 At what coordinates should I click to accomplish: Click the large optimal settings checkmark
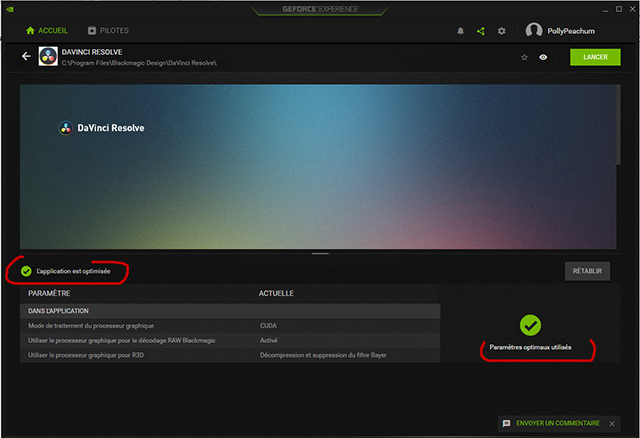click(530, 325)
